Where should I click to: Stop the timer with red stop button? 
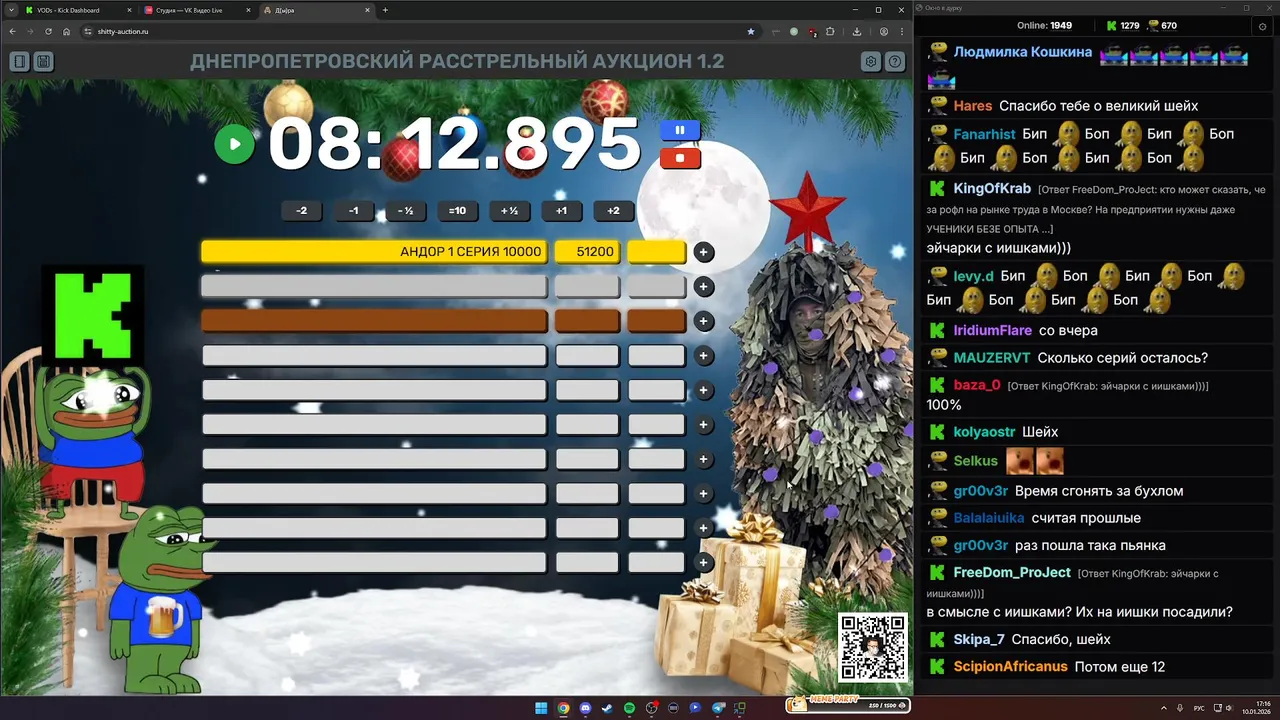680,158
